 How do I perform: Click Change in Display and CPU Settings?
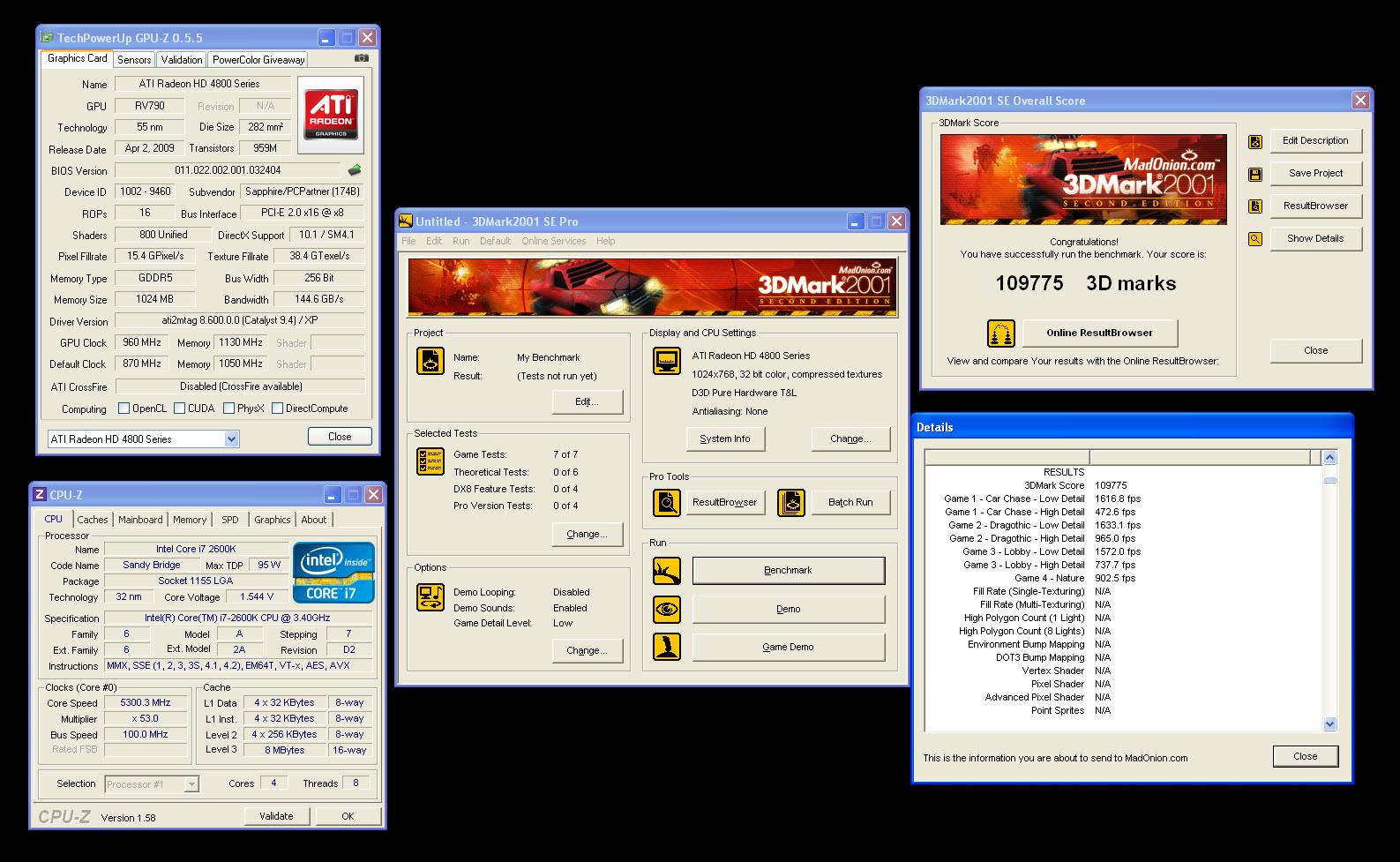850,439
